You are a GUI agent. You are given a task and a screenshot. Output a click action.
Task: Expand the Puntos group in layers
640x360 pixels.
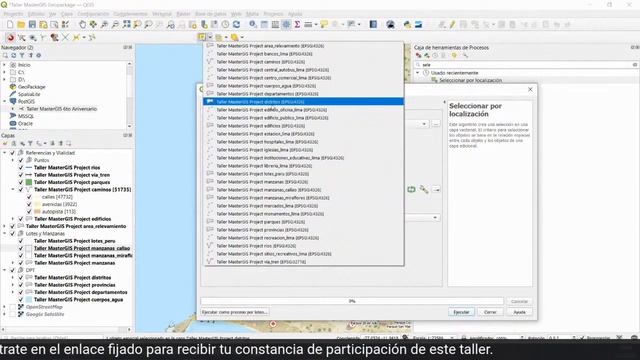[x=13, y=160]
